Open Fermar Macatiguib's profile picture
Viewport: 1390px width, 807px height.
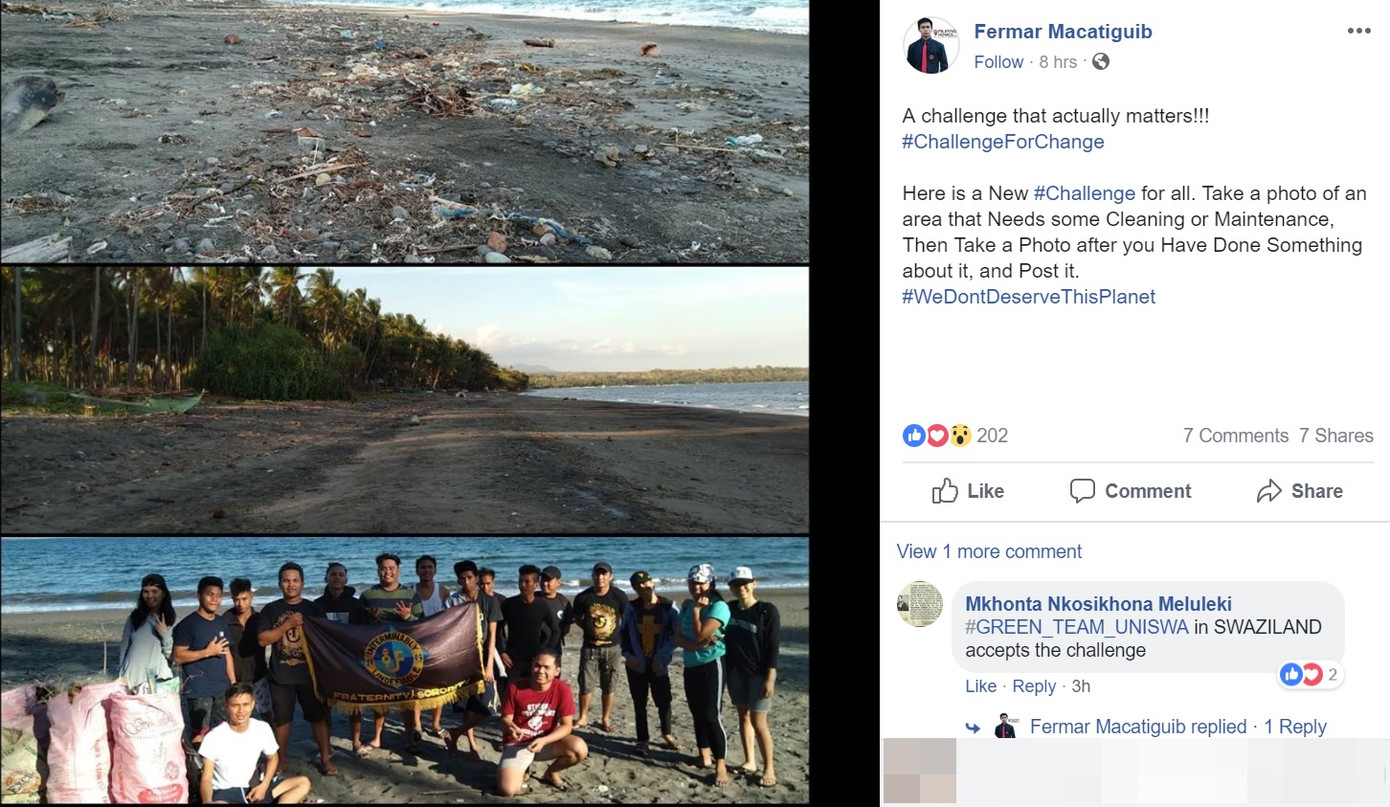pos(931,46)
